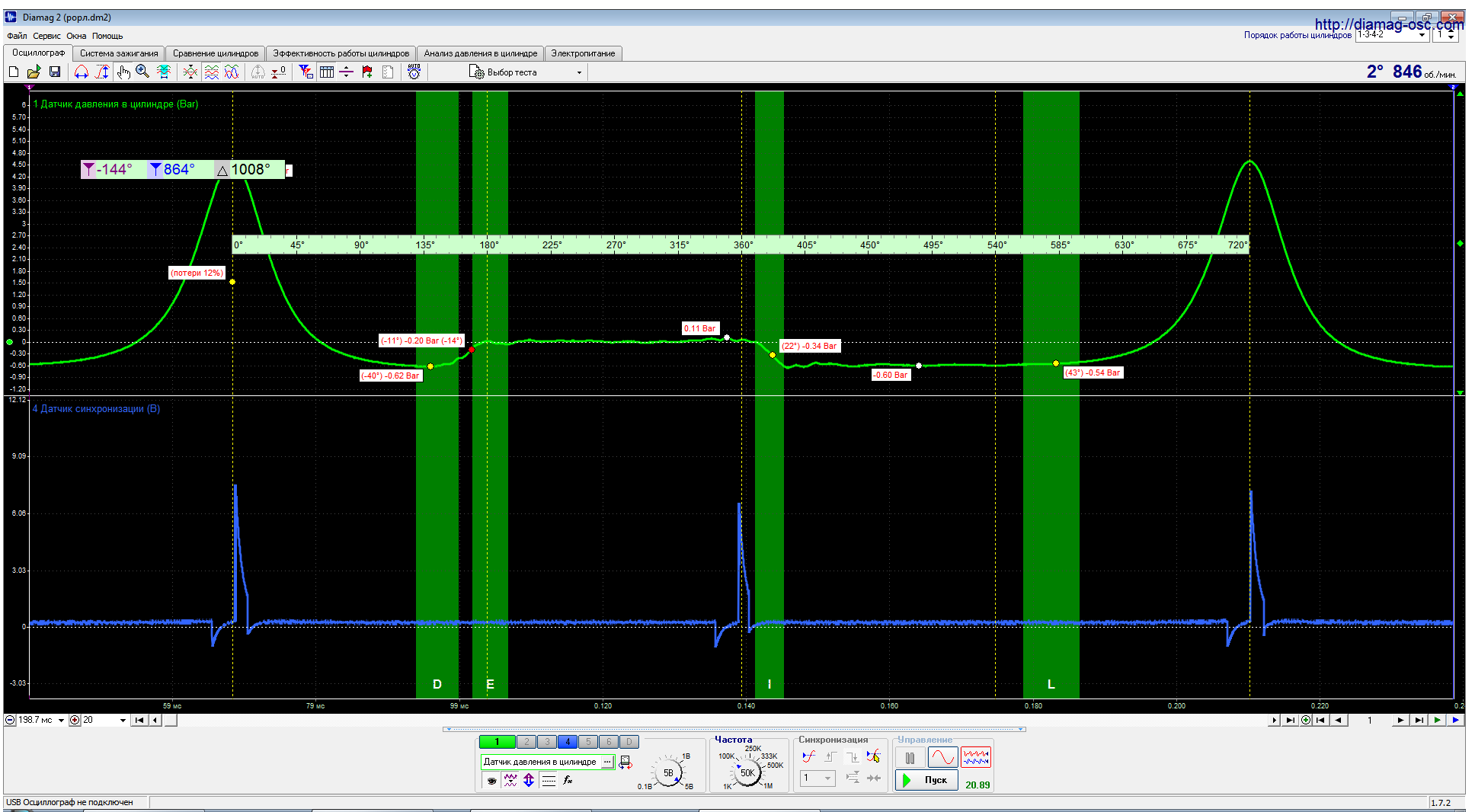The image size is (1475, 812).
Task: Select channel 2 button
Action: coord(526,742)
